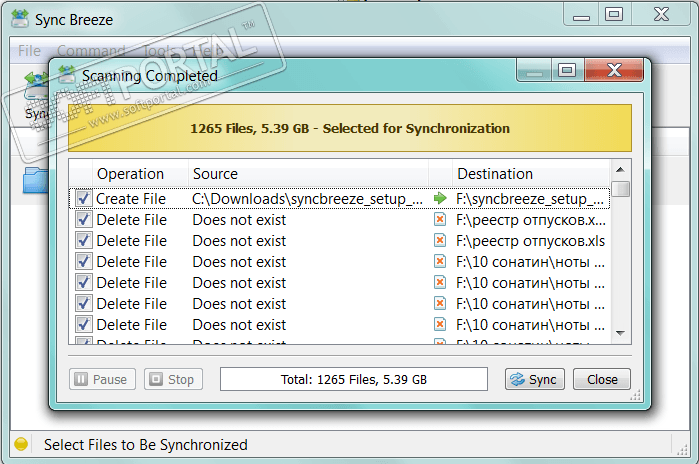Click the Pause button
699x464 pixels.
(x=100, y=379)
